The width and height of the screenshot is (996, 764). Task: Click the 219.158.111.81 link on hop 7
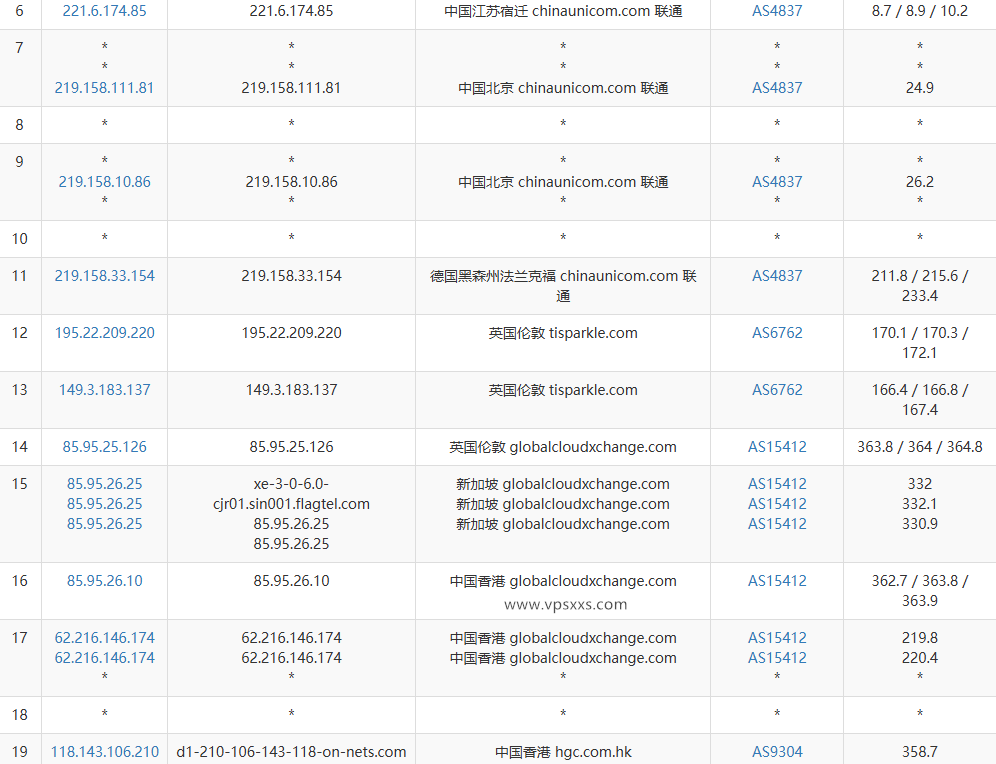pyautogui.click(x=104, y=87)
